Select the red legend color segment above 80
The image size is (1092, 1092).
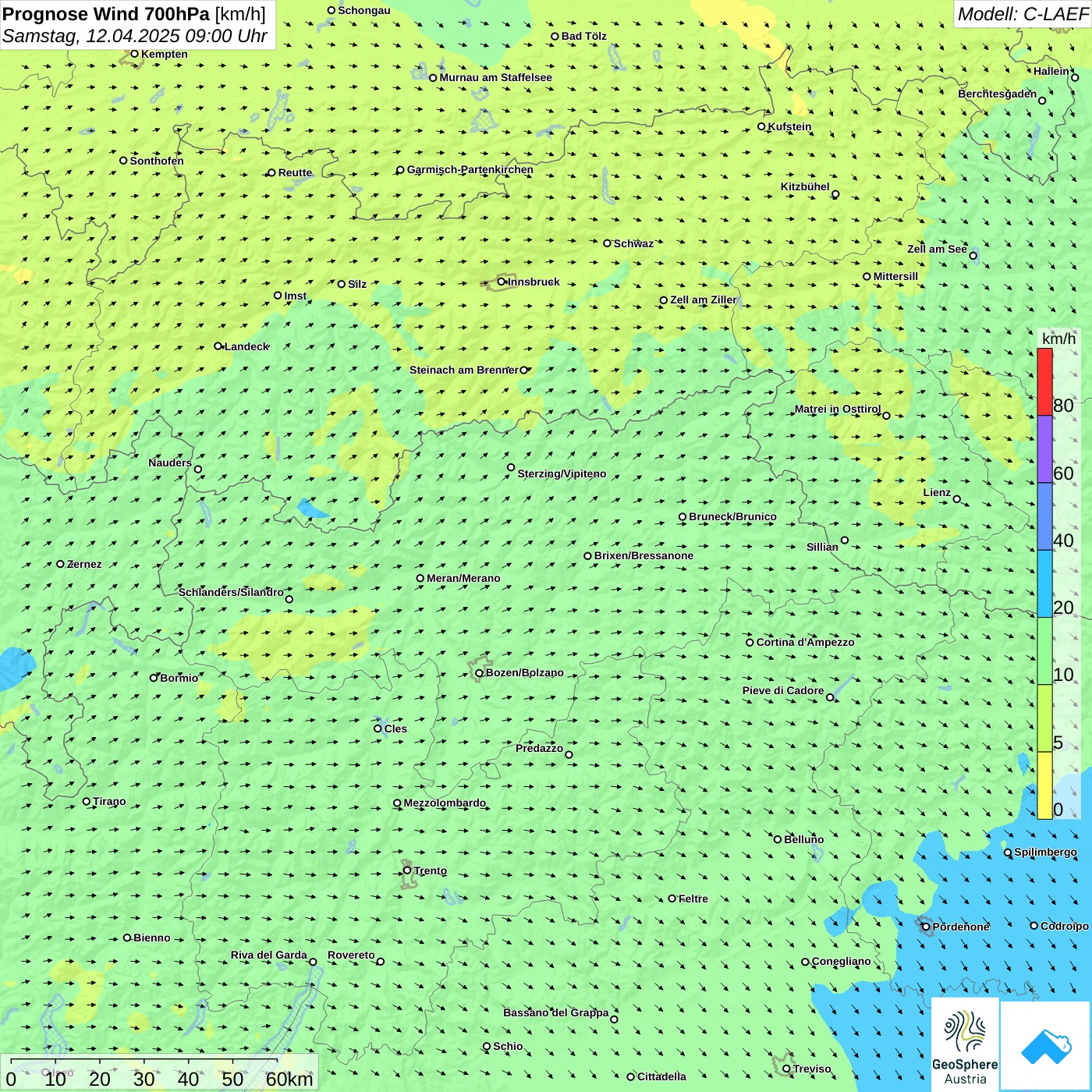[x=1044, y=381]
